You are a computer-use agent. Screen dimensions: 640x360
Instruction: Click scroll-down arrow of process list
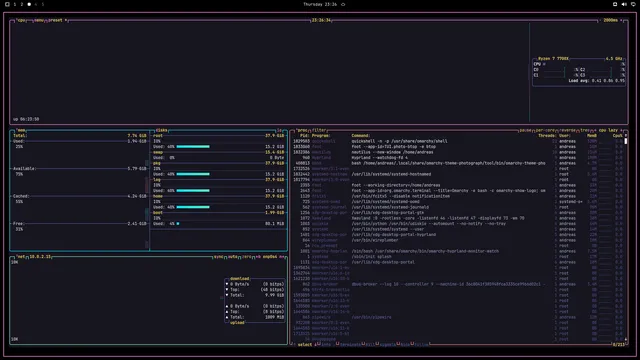[626, 339]
